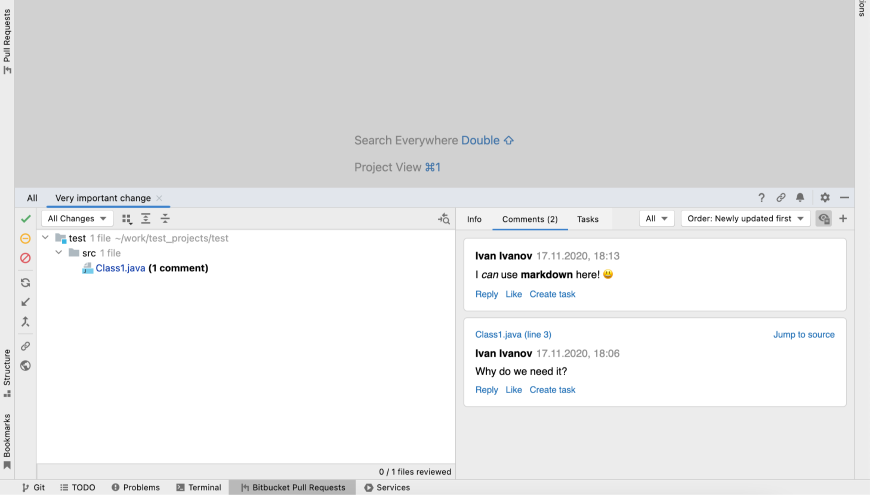870x495 pixels.
Task: Switch to the Info tab
Action: point(474,219)
